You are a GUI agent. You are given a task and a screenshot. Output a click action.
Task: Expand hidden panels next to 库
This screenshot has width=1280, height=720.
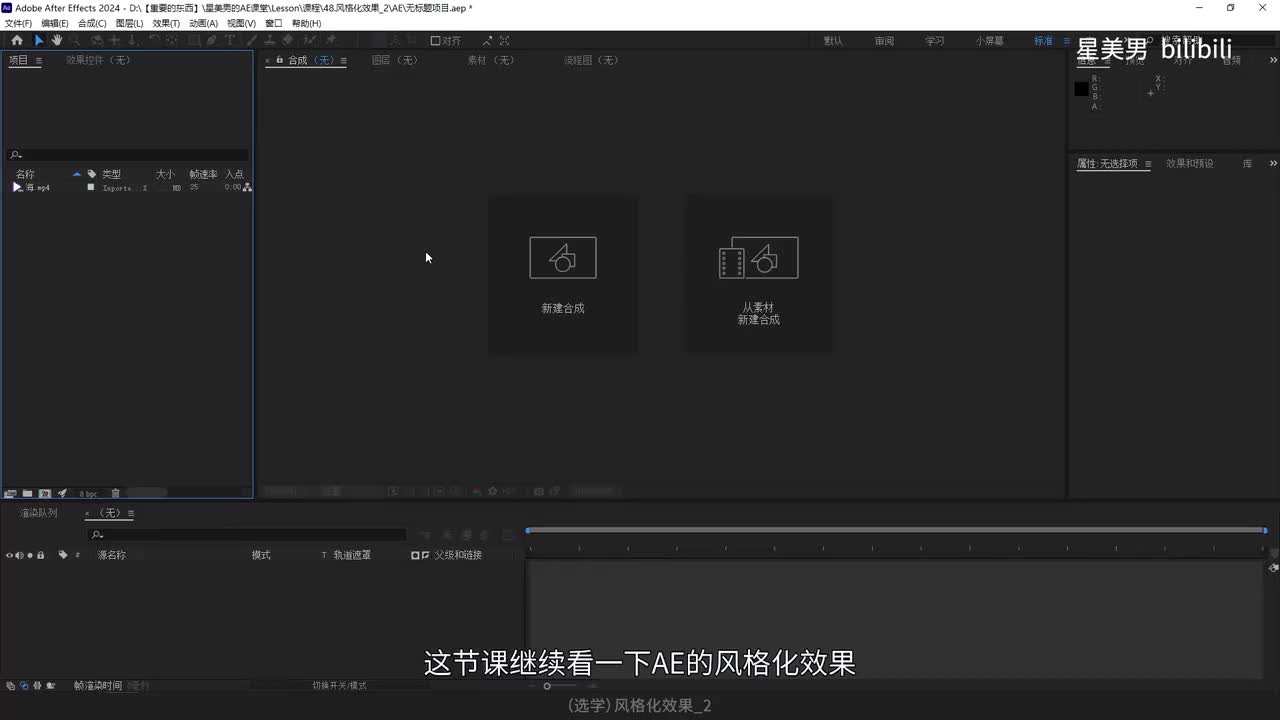point(1273,163)
